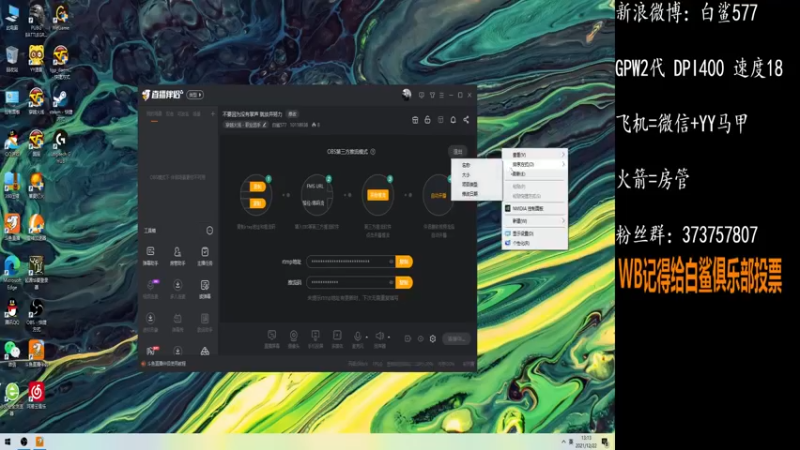800x450 pixels.
Task: Click the share icon in the room header
Action: pos(466,119)
